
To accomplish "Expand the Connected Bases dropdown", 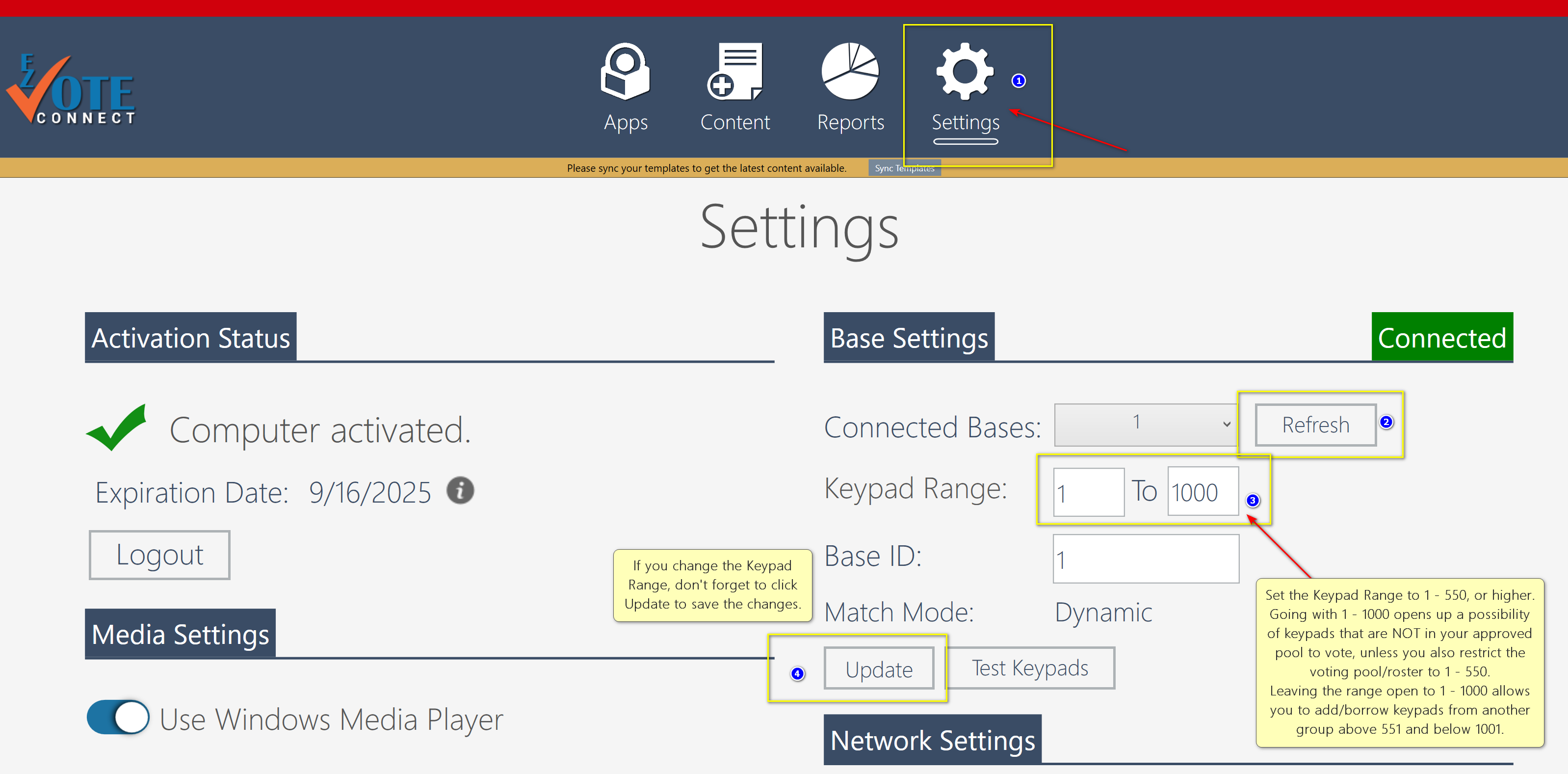I will (1145, 425).
